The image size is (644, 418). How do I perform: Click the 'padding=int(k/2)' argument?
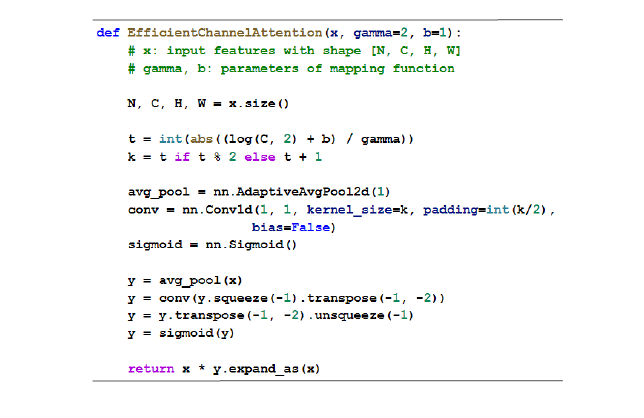pos(485,210)
